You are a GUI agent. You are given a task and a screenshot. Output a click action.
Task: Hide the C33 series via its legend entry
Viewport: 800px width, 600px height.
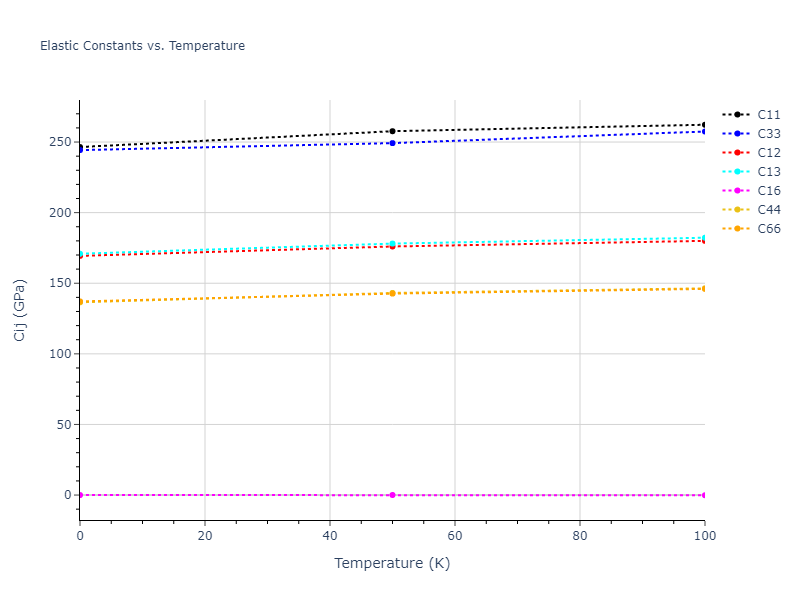click(768, 134)
